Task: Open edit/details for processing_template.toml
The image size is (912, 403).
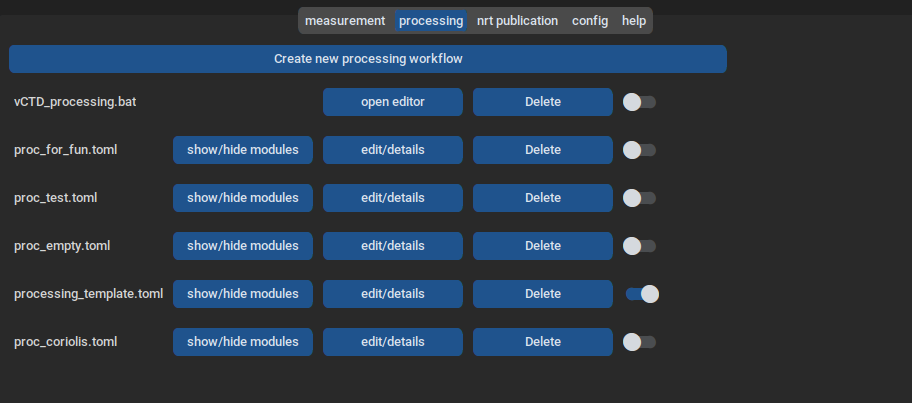Action: [392, 294]
